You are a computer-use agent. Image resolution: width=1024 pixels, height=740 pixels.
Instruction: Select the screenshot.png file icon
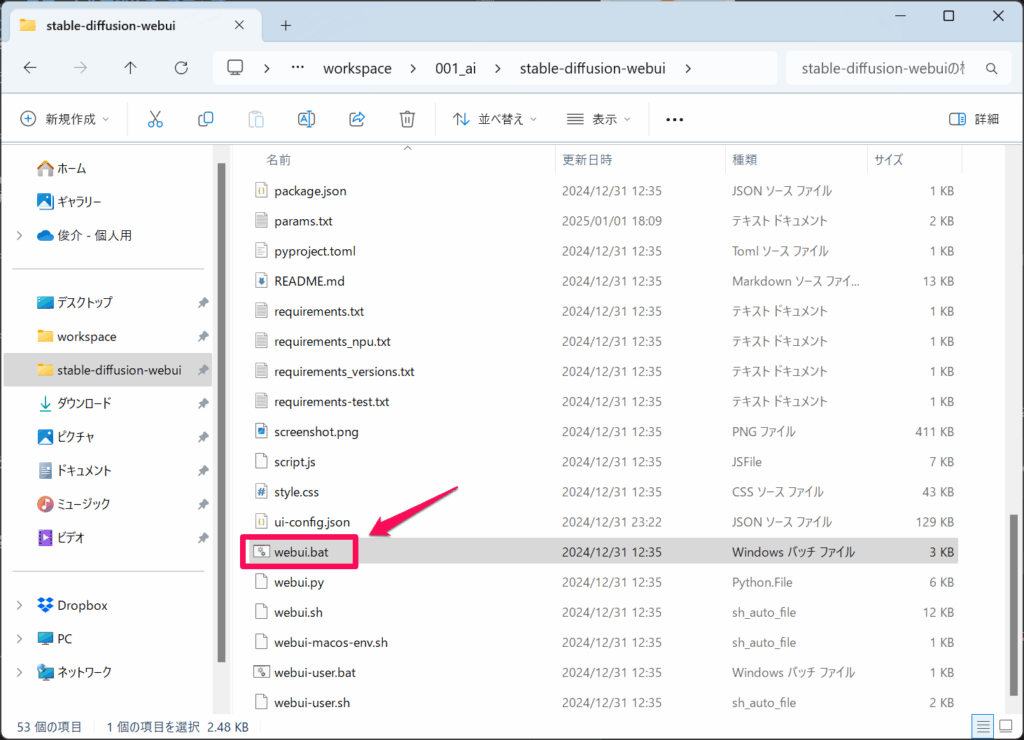(261, 431)
